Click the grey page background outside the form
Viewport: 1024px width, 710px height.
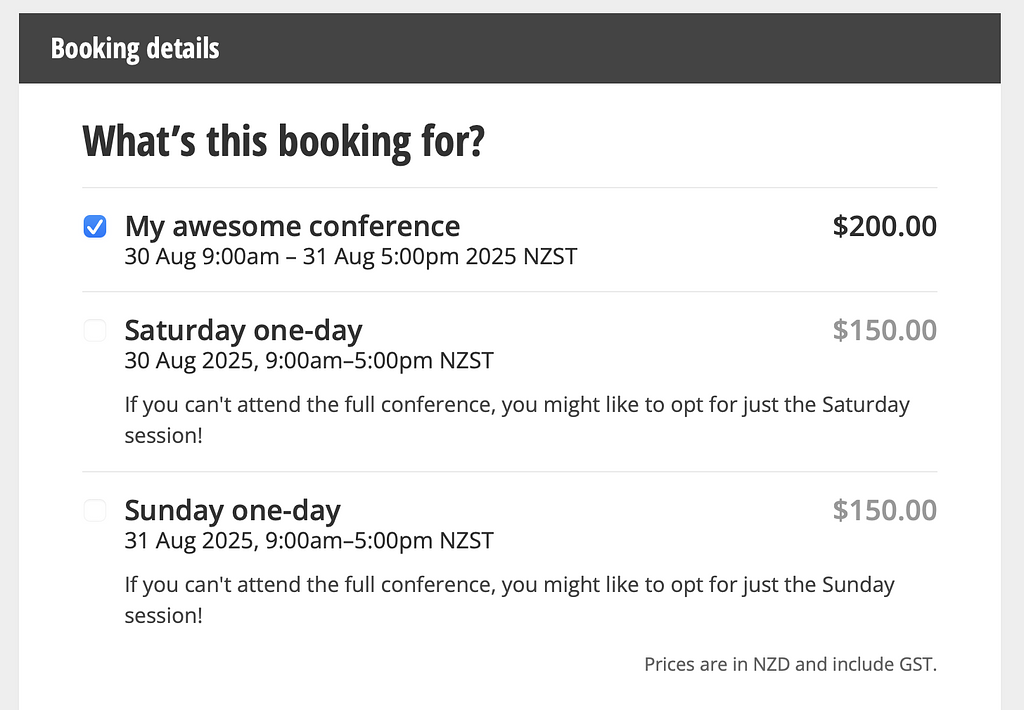1012,400
